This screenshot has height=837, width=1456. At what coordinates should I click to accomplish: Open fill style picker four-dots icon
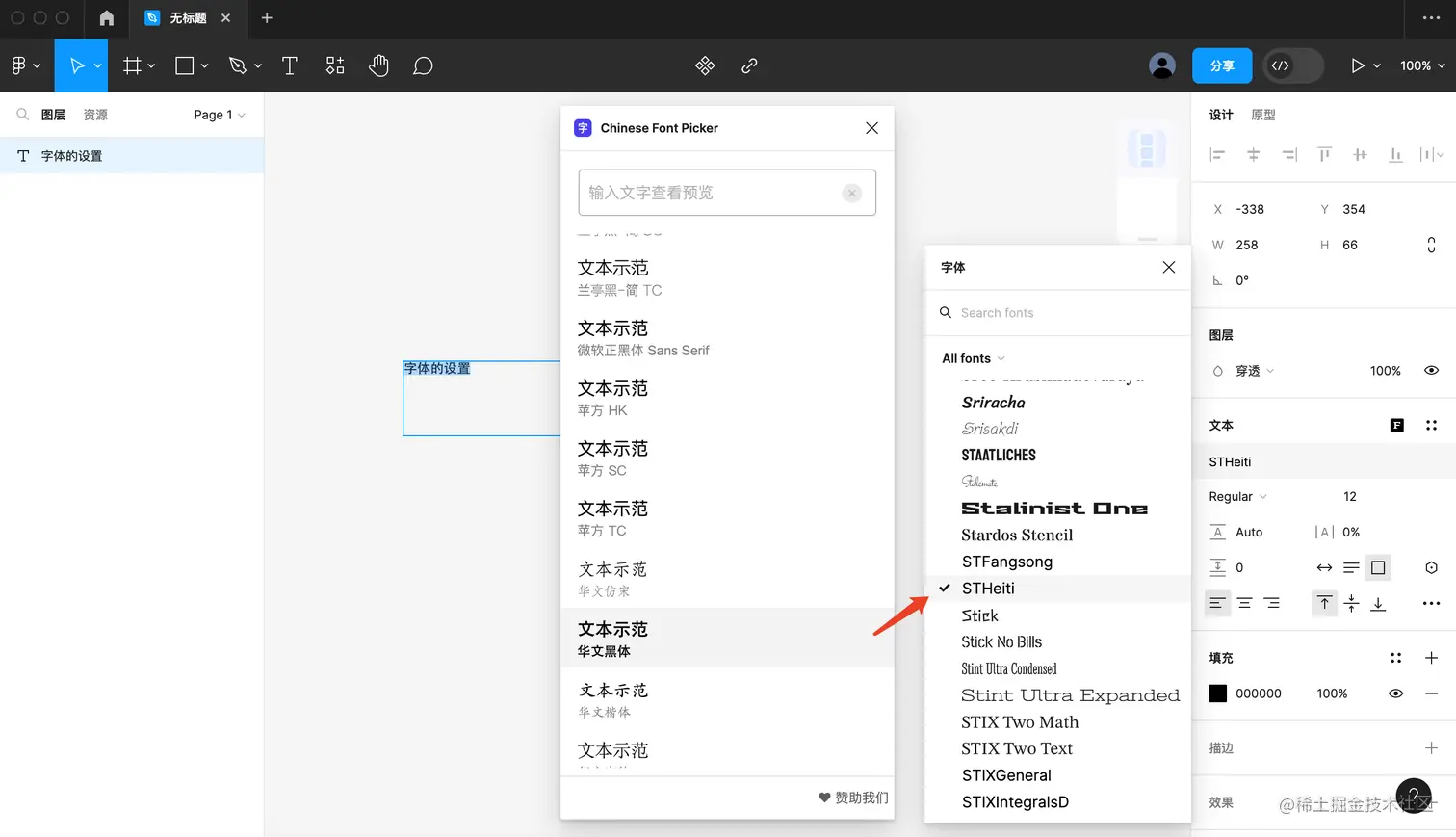(1395, 658)
